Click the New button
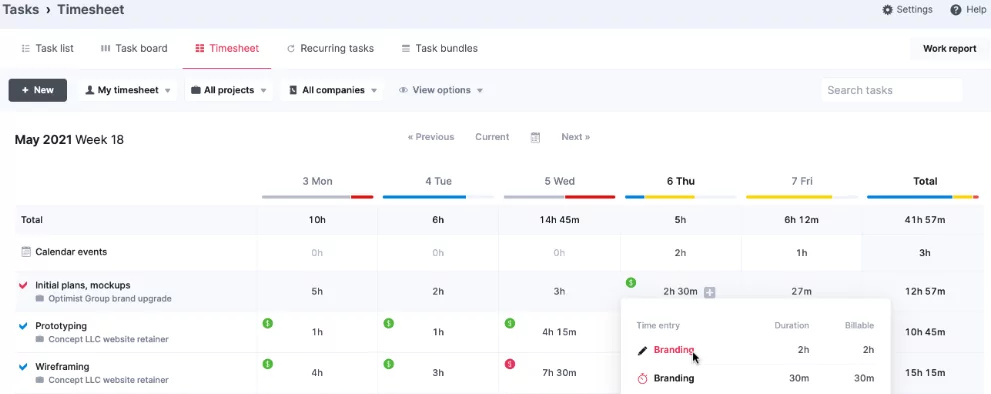The image size is (991, 394). tap(37, 90)
